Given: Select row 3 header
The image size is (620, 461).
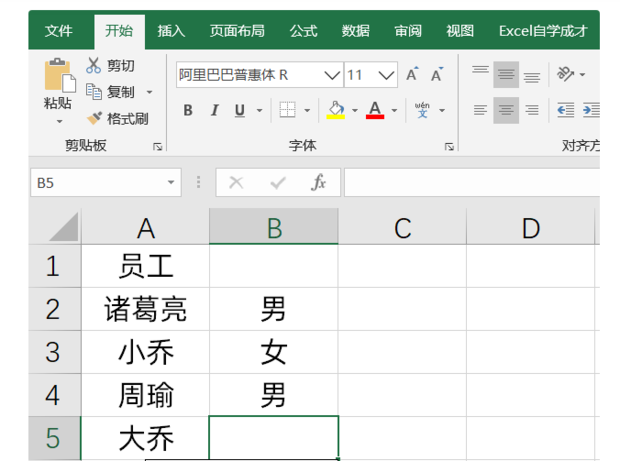Looking at the screenshot, I should (55, 352).
